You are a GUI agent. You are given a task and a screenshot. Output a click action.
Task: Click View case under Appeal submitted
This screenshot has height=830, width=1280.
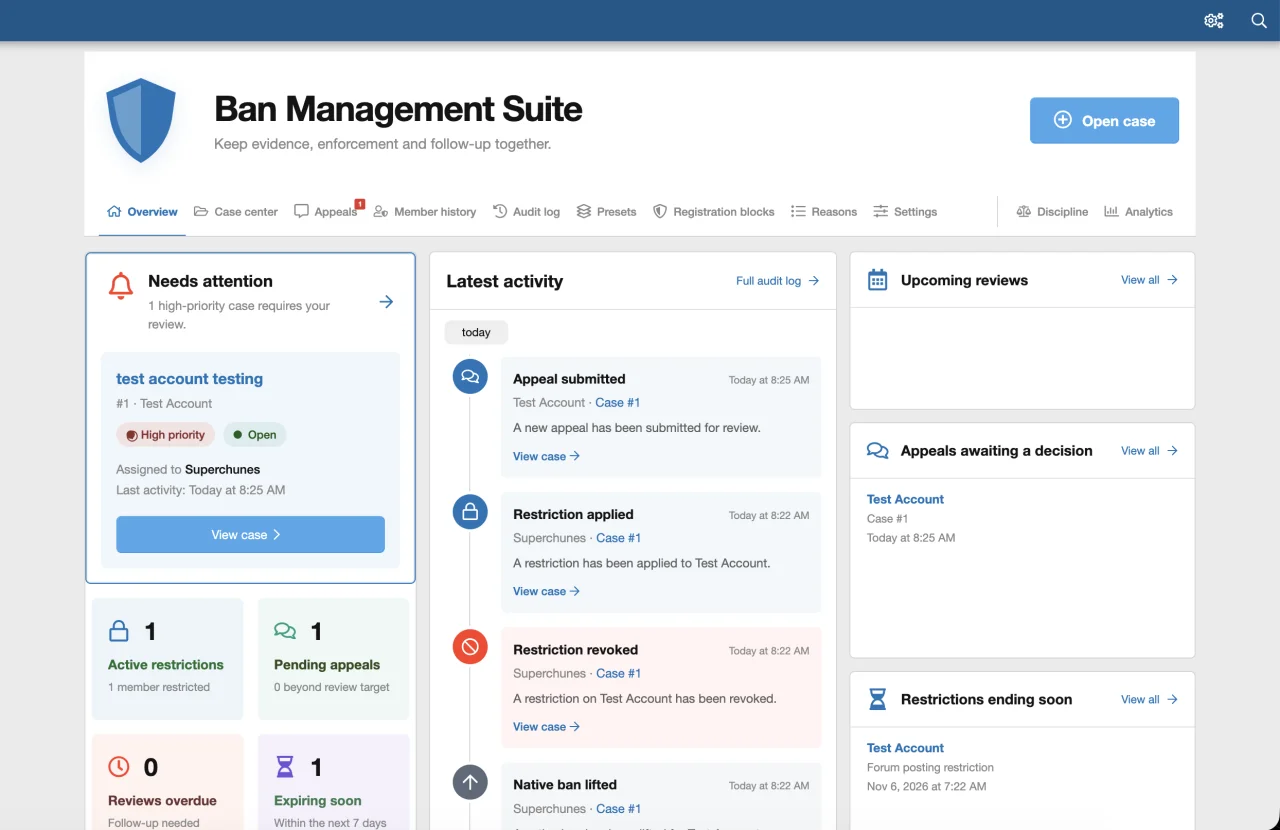(546, 456)
